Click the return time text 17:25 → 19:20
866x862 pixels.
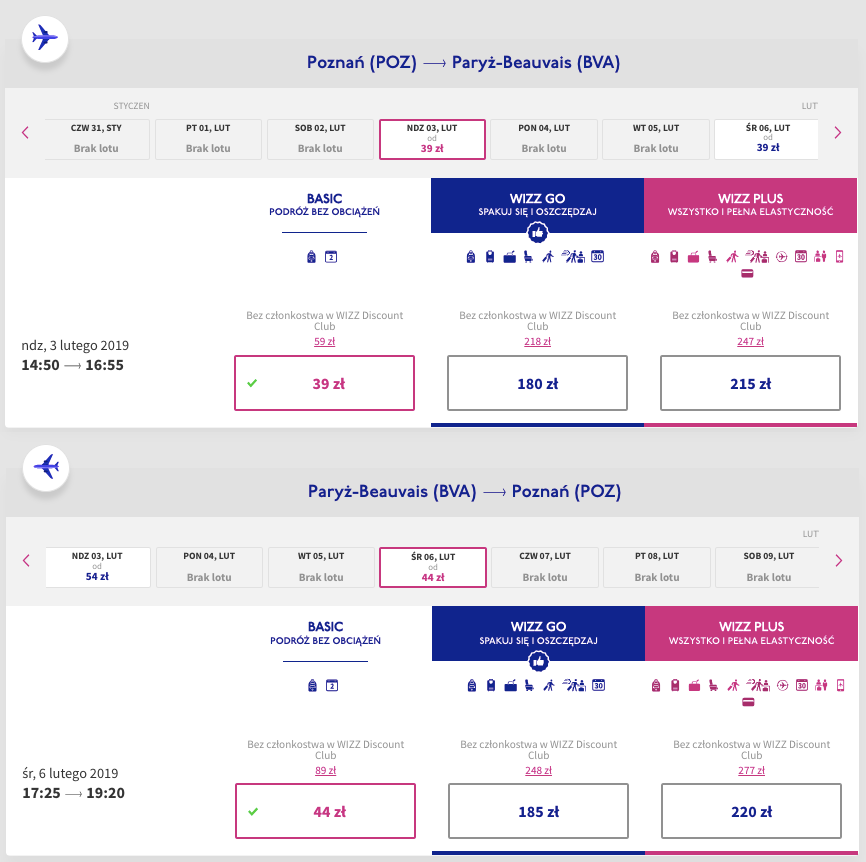73,793
